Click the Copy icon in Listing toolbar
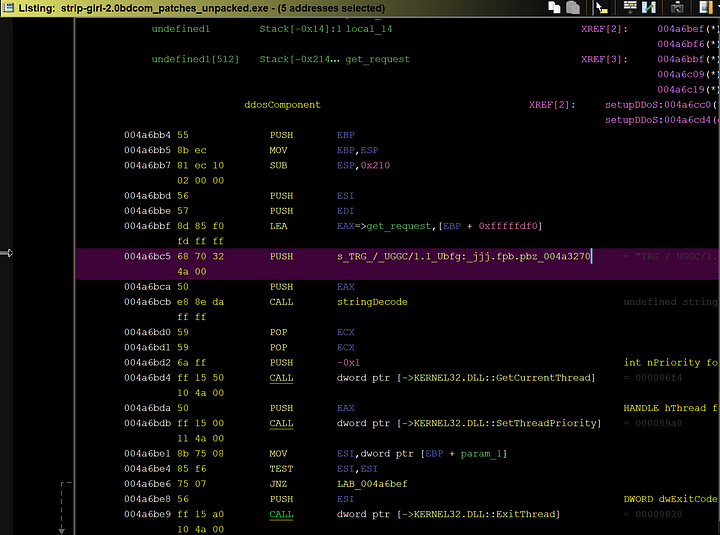720x535 pixels. click(554, 7)
